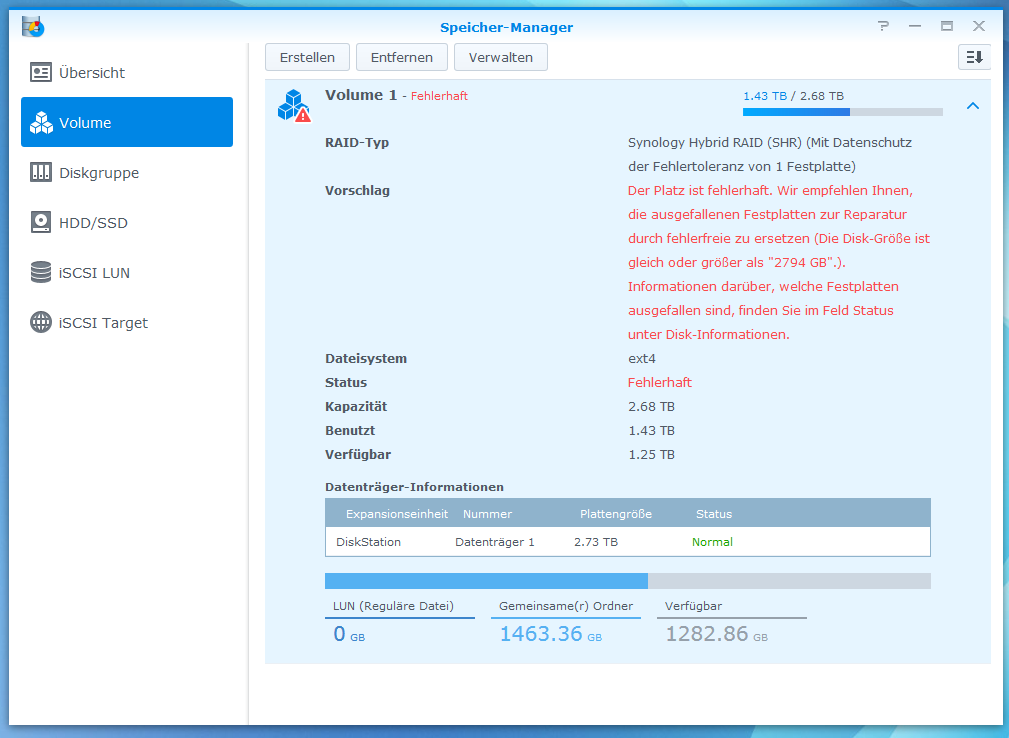Click the Volume 1 capacity usage bar
The image size is (1009, 738).
(842, 112)
